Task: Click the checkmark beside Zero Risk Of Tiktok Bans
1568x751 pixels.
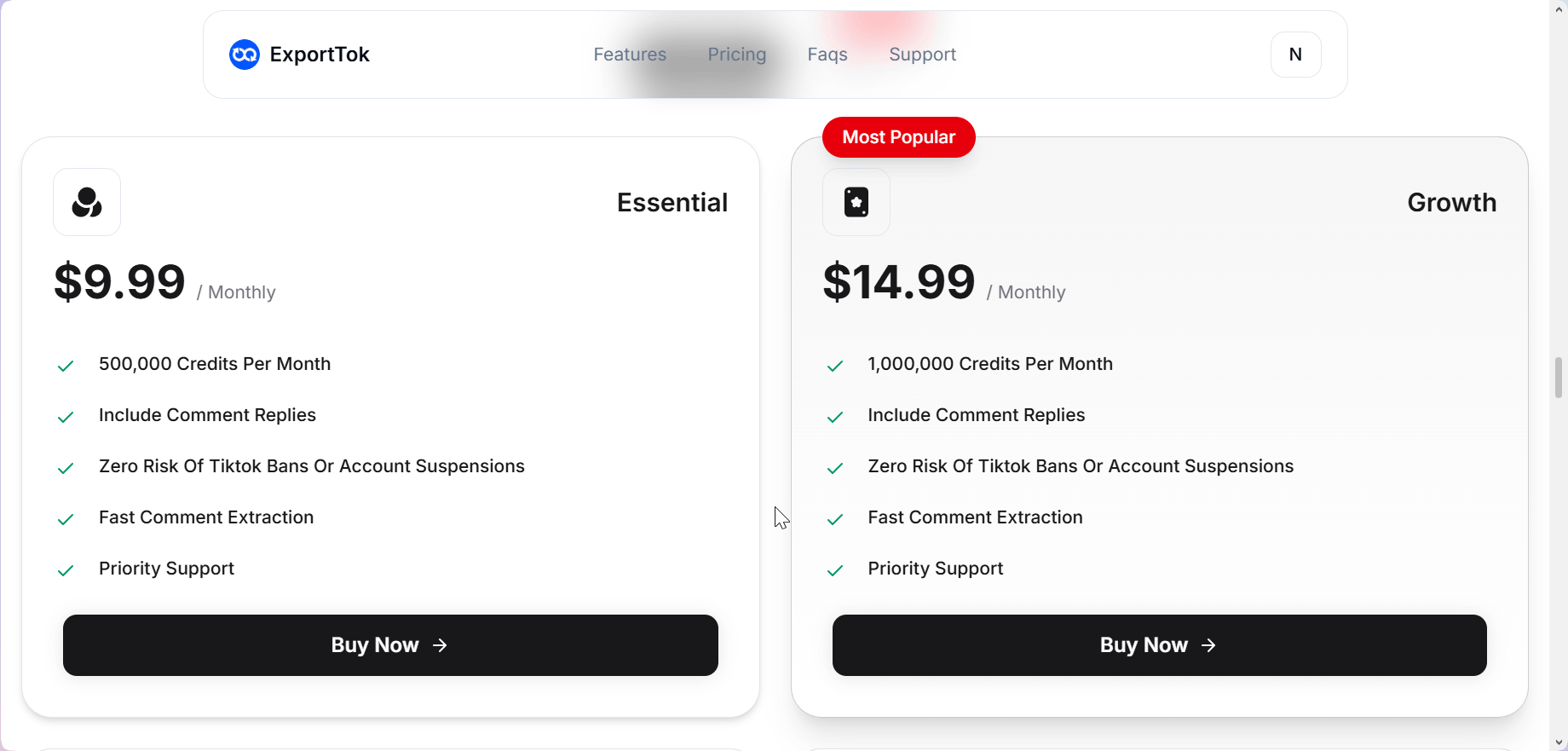Action: [x=66, y=468]
